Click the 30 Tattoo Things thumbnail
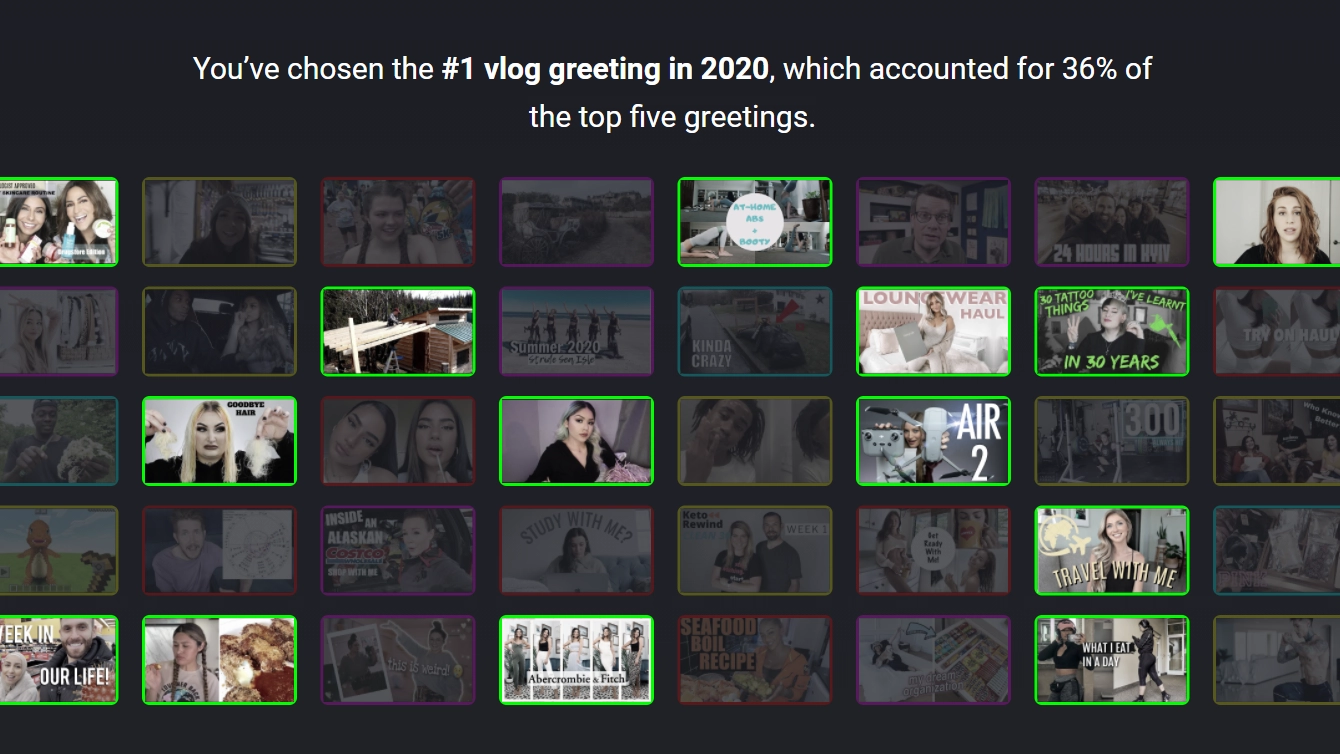This screenshot has height=754, width=1340. point(1112,332)
